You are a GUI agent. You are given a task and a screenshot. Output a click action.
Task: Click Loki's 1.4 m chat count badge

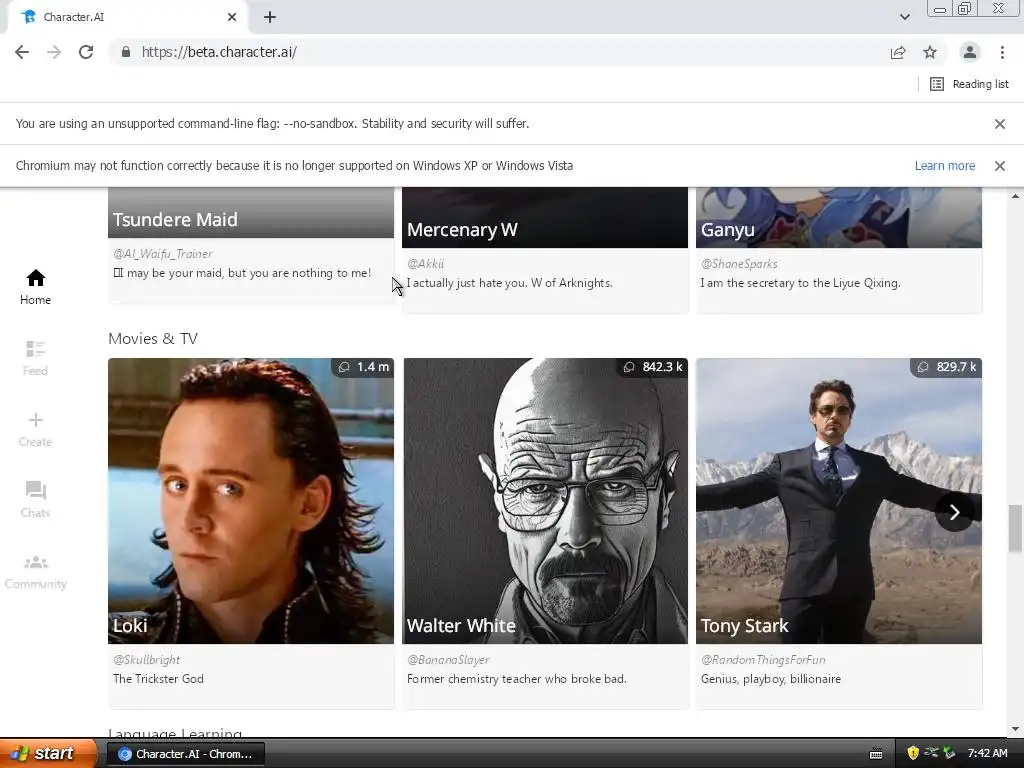[363, 367]
